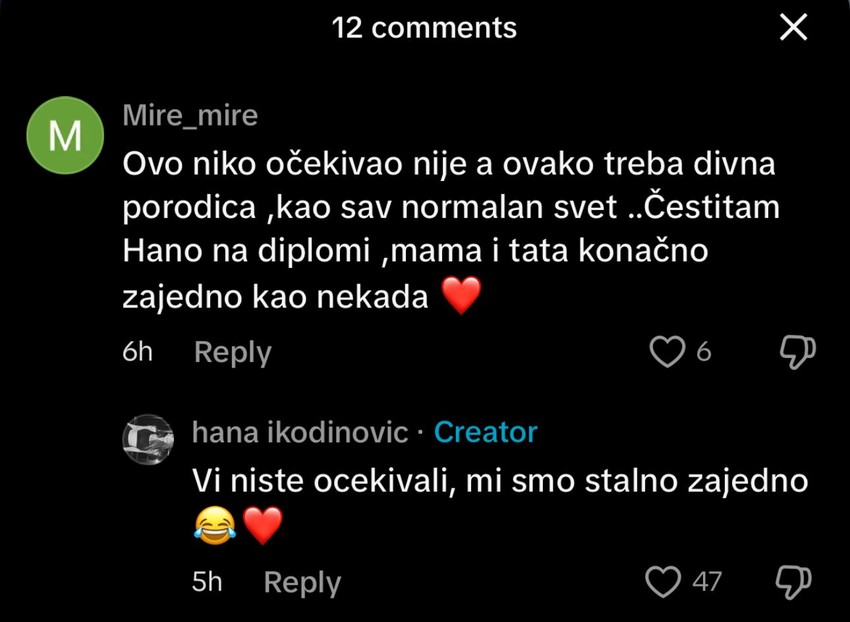Select the Creator label next to hana ikodinovic

[x=486, y=432]
